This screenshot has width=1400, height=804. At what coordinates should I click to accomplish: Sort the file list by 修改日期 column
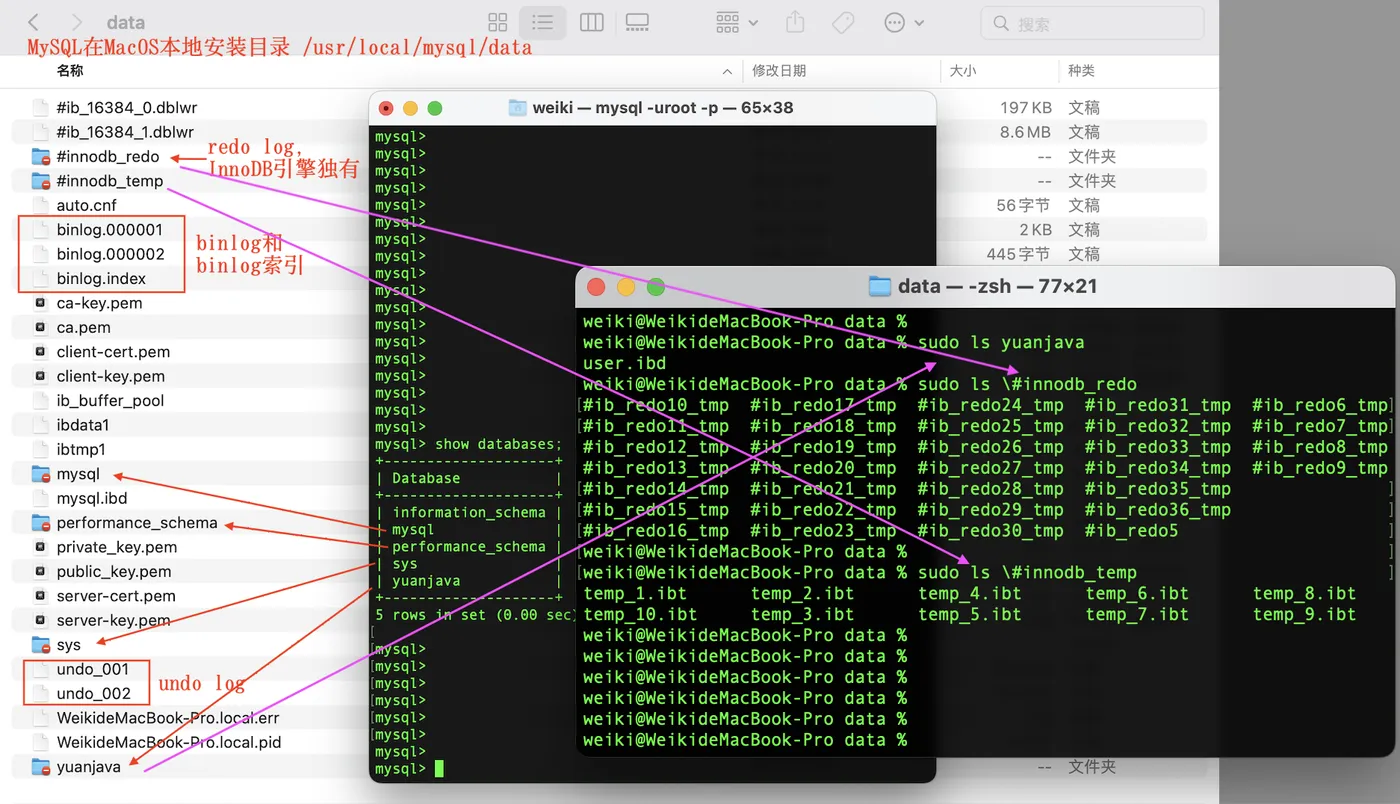coord(779,71)
